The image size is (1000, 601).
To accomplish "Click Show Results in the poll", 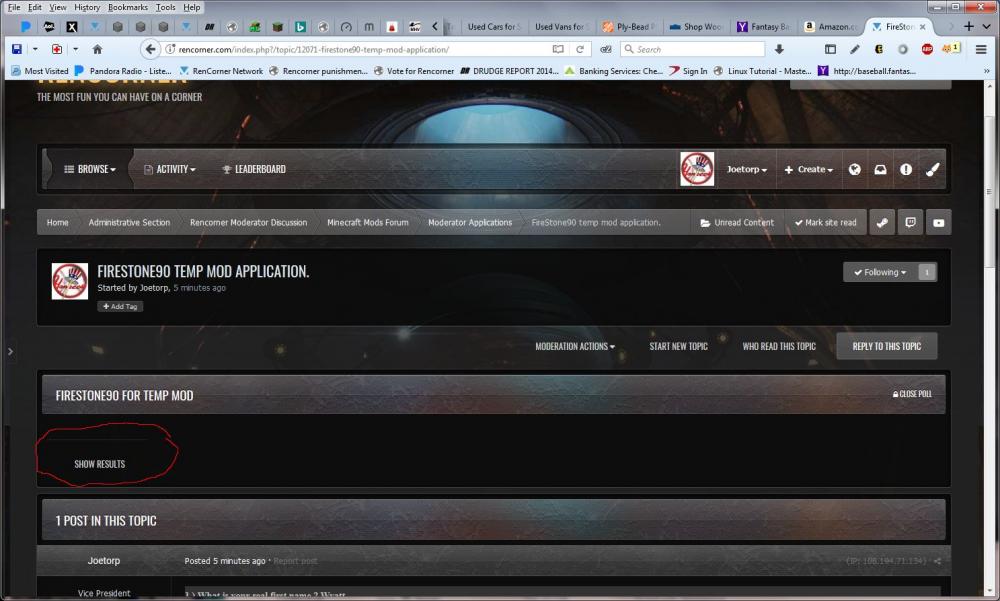I will pyautogui.click(x=100, y=464).
